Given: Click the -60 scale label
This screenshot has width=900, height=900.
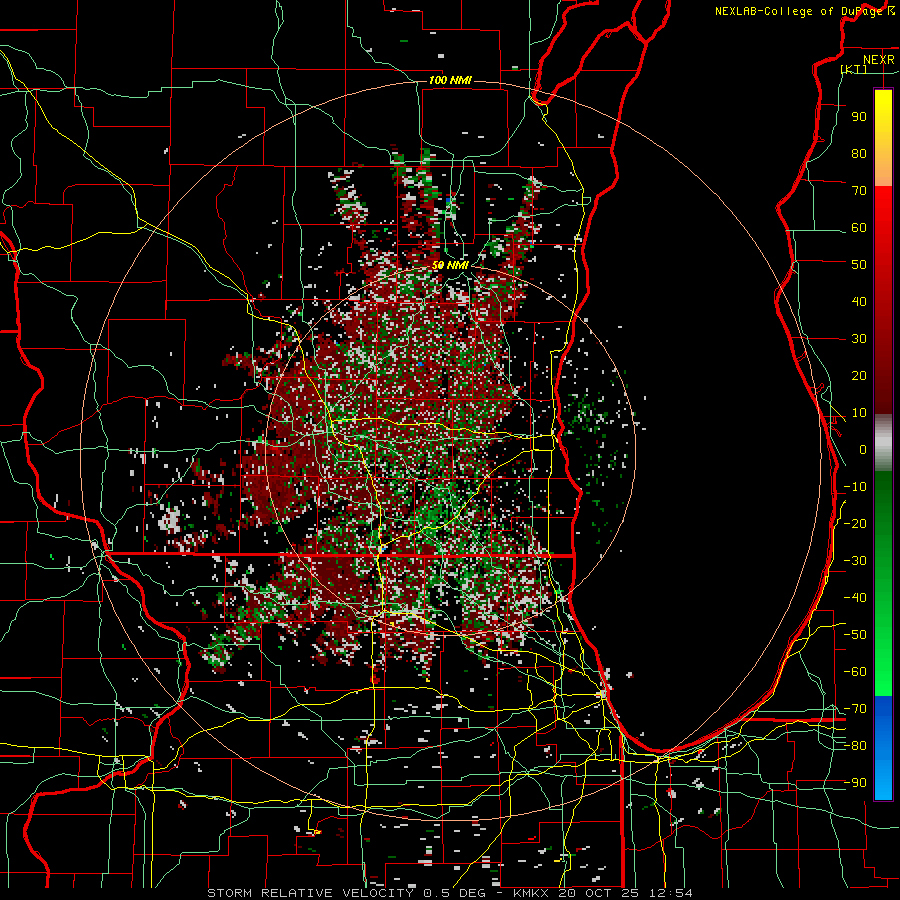Looking at the screenshot, I should pos(855,672).
